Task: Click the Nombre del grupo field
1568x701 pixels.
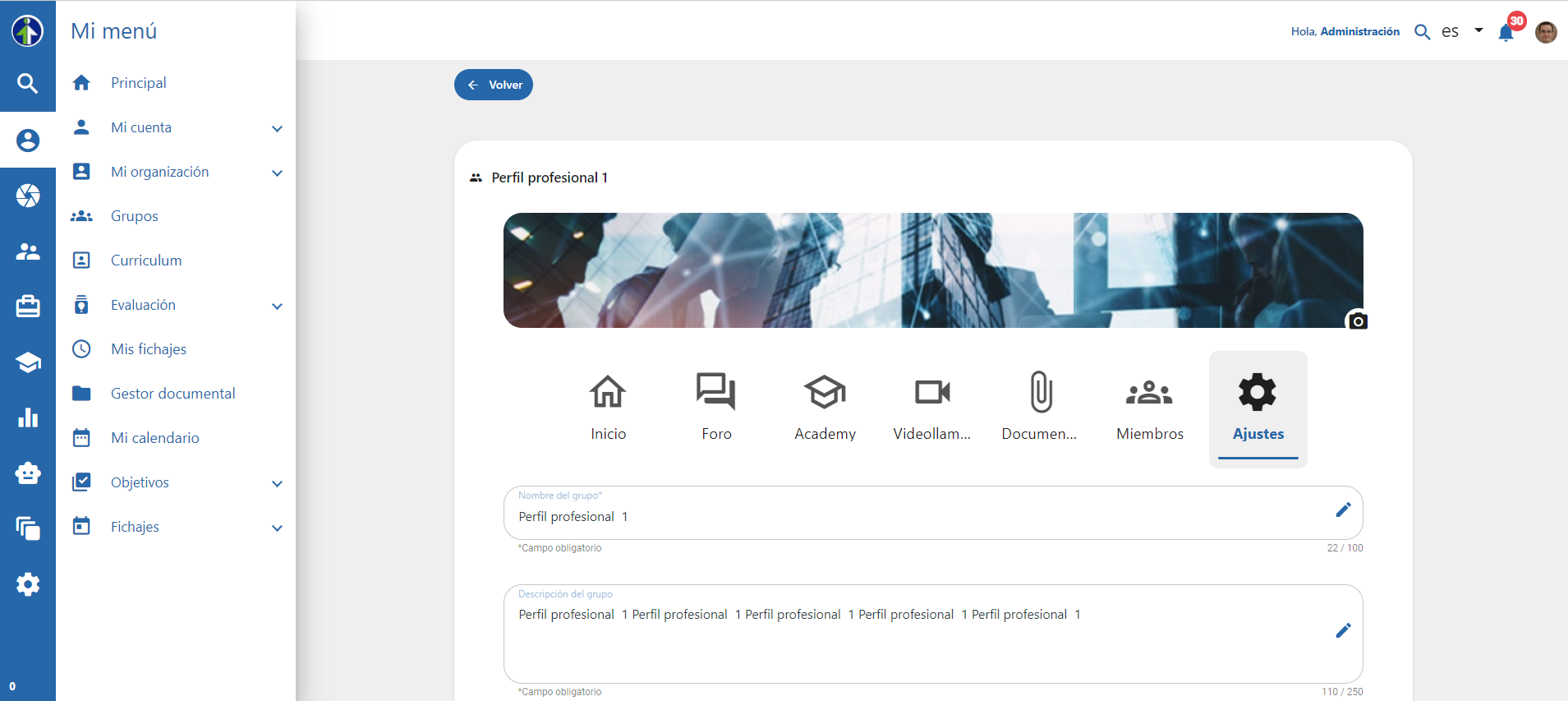Action: pyautogui.click(x=933, y=513)
